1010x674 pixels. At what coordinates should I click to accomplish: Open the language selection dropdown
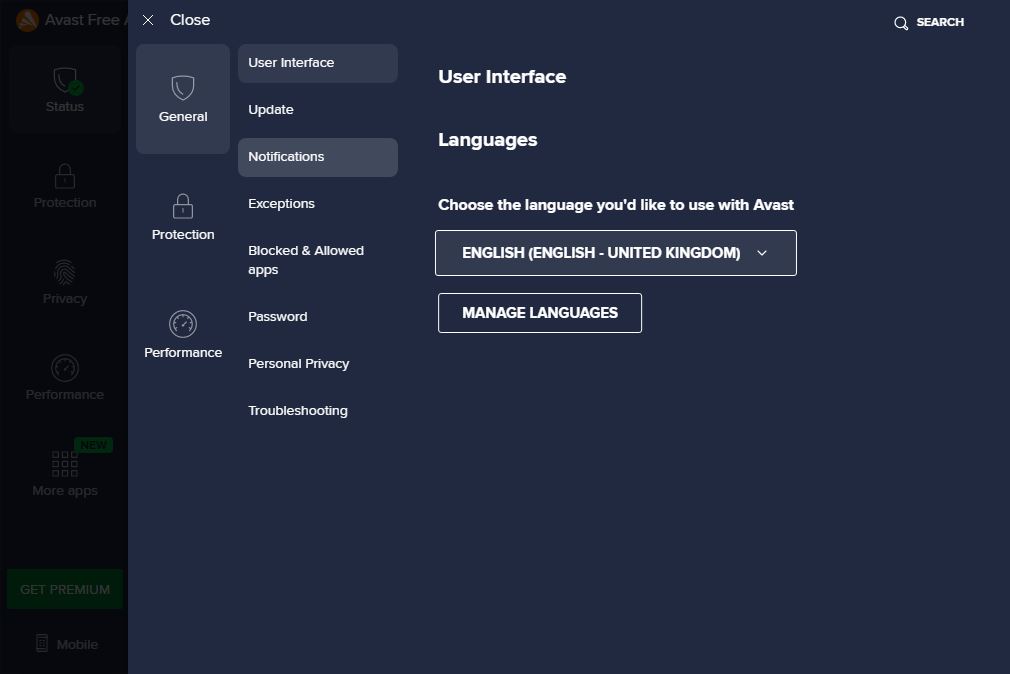pos(616,253)
